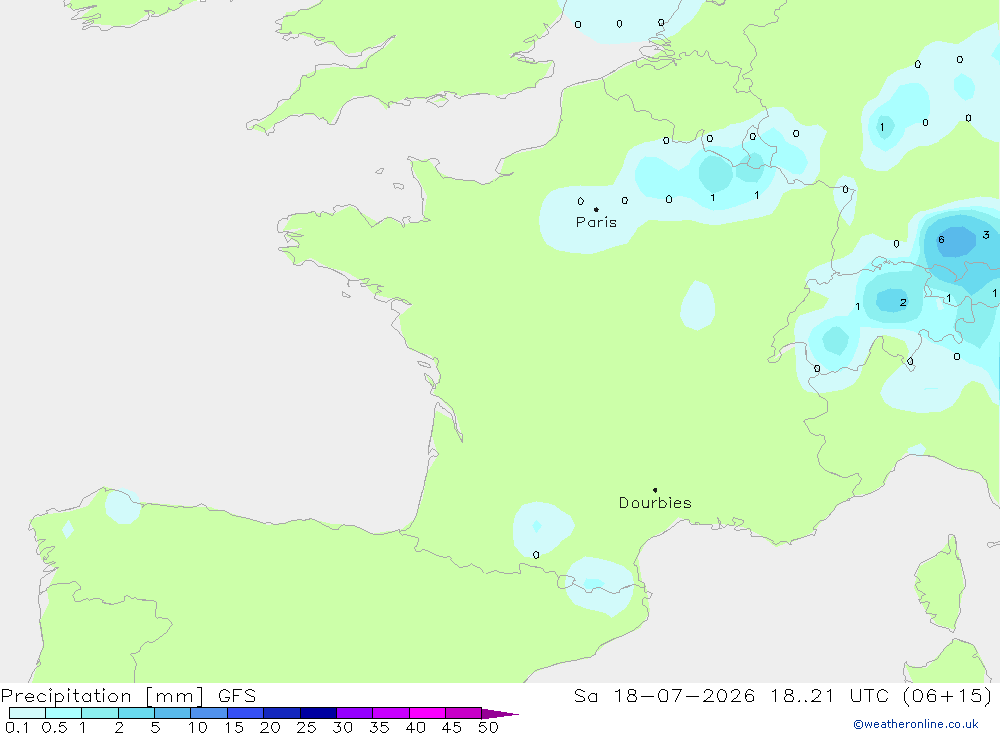The width and height of the screenshot is (1000, 733).
Task: Click the black dot marking Paris
Action: 596,209
